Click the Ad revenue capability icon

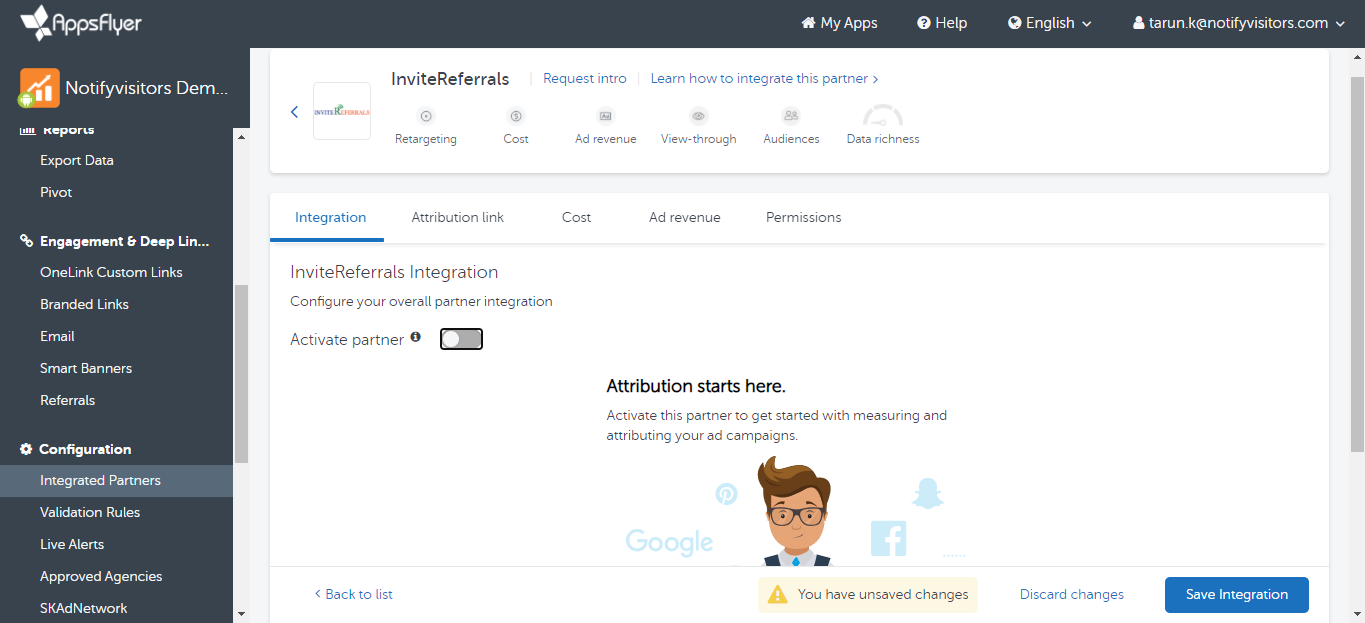point(606,116)
